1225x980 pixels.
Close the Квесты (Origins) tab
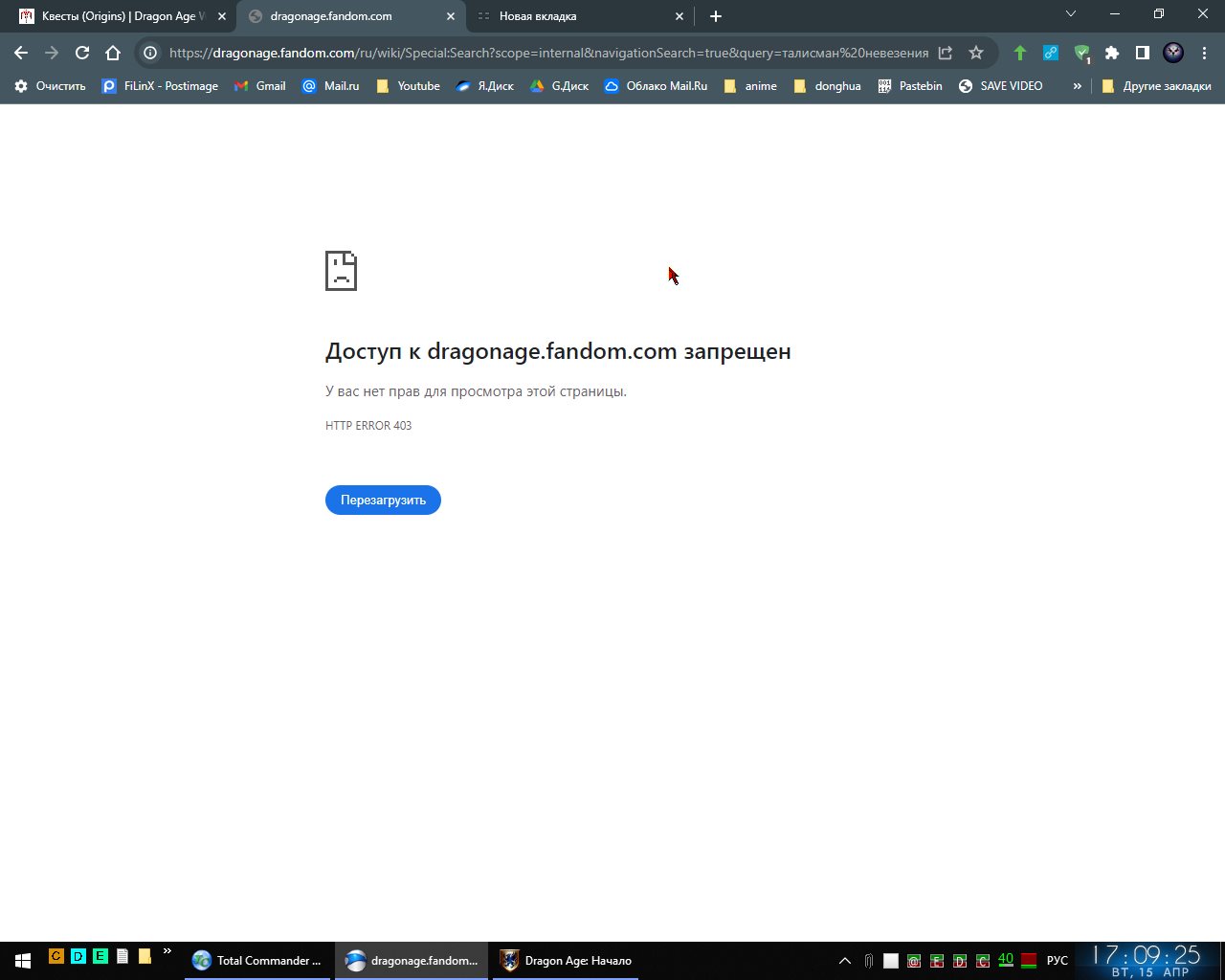(222, 16)
